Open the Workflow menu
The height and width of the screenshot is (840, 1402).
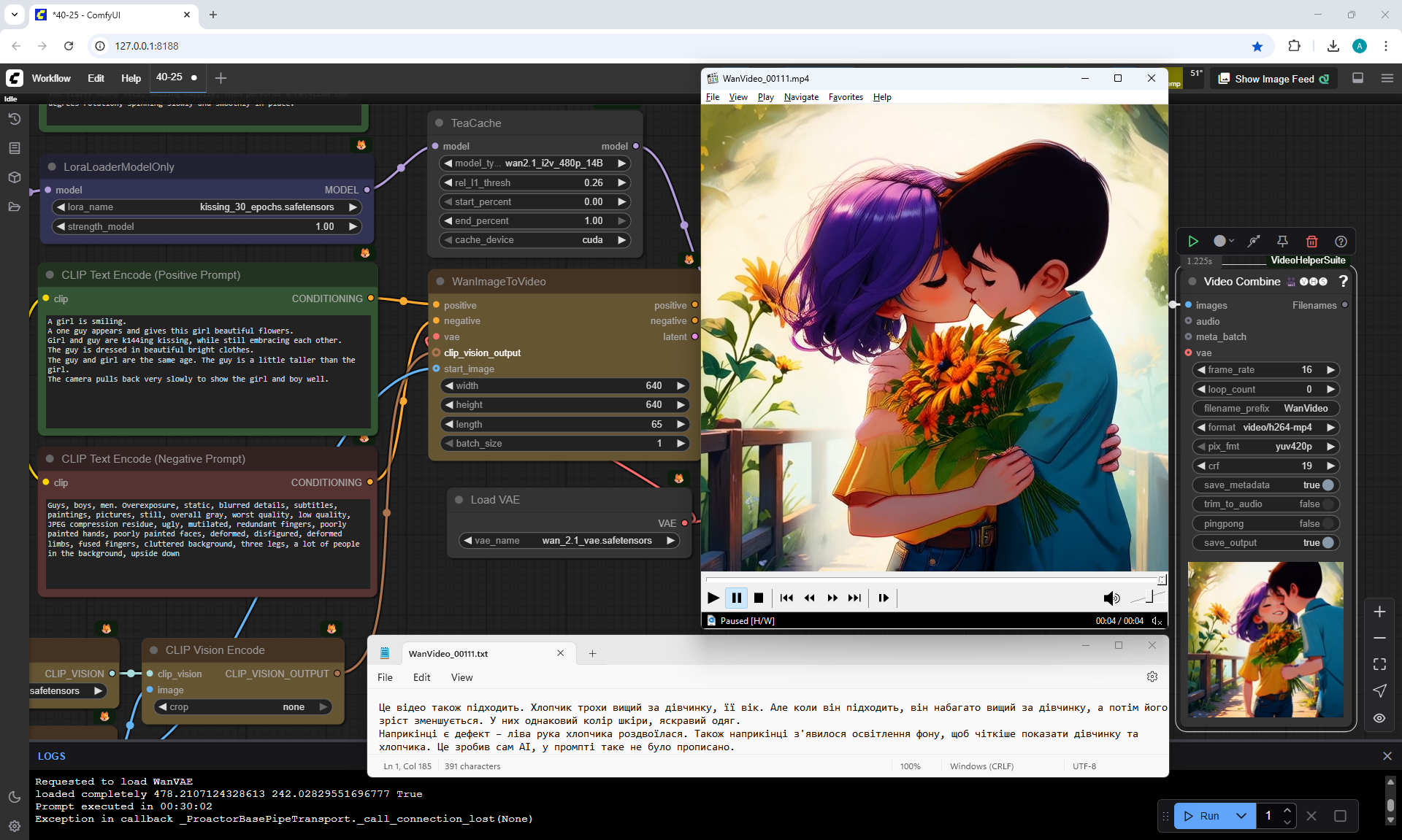coord(51,78)
